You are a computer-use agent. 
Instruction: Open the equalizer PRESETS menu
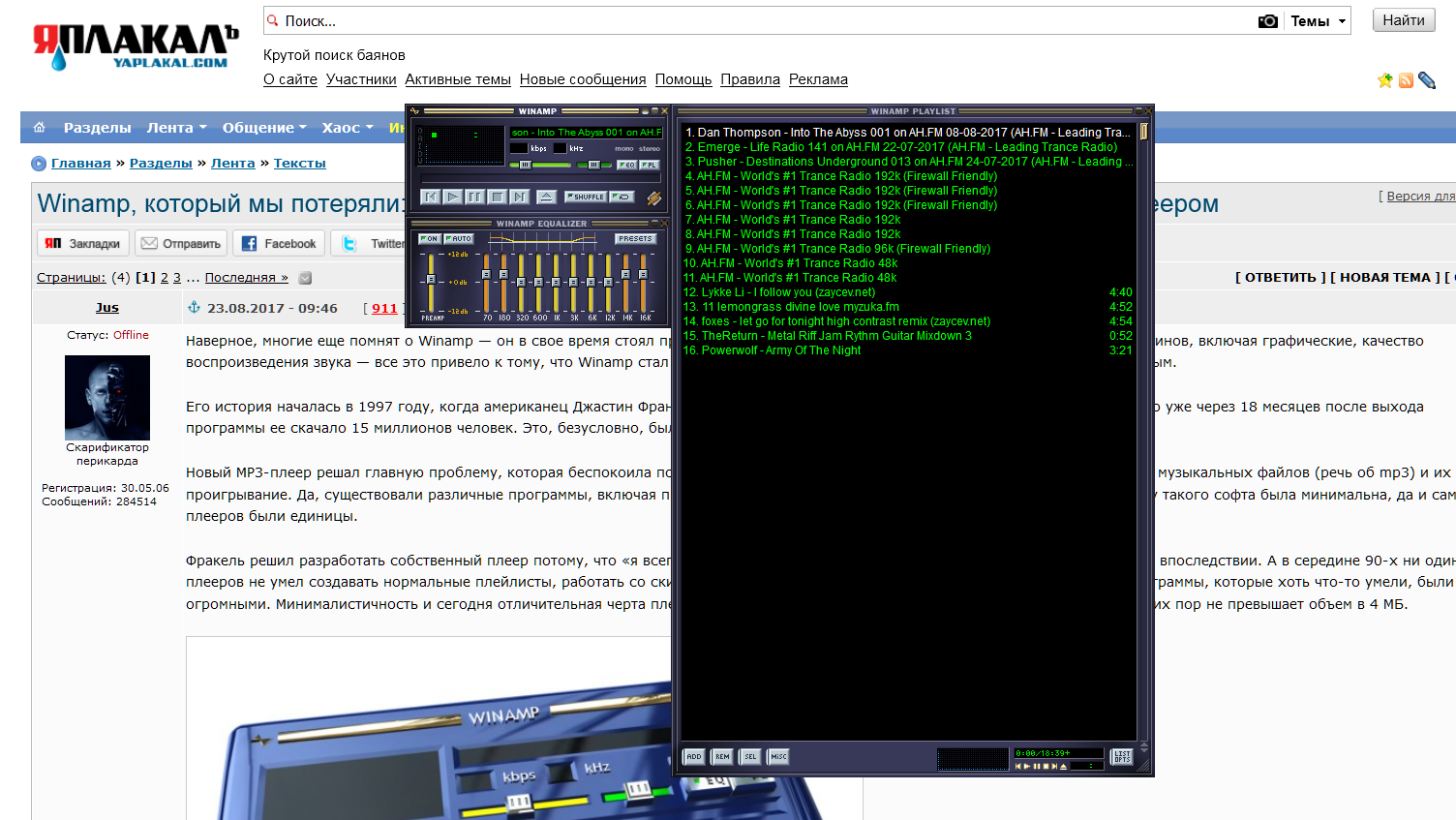coord(636,238)
